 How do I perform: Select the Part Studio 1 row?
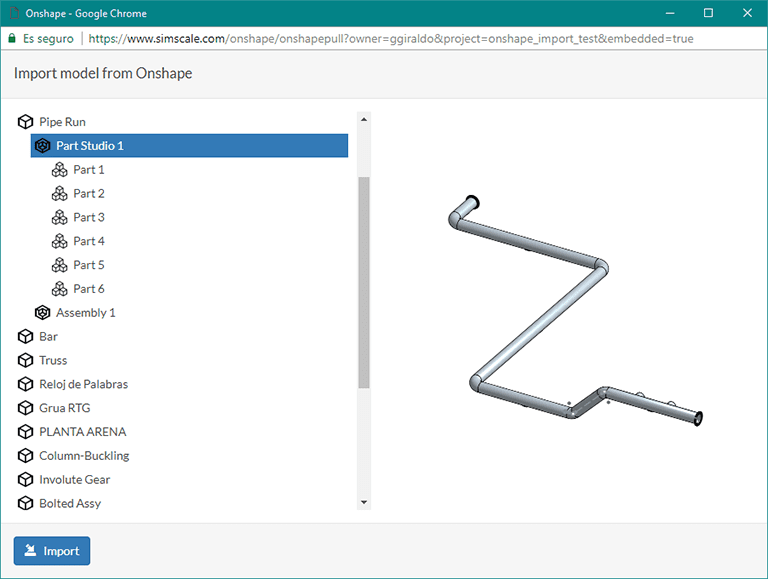pyautogui.click(x=189, y=145)
